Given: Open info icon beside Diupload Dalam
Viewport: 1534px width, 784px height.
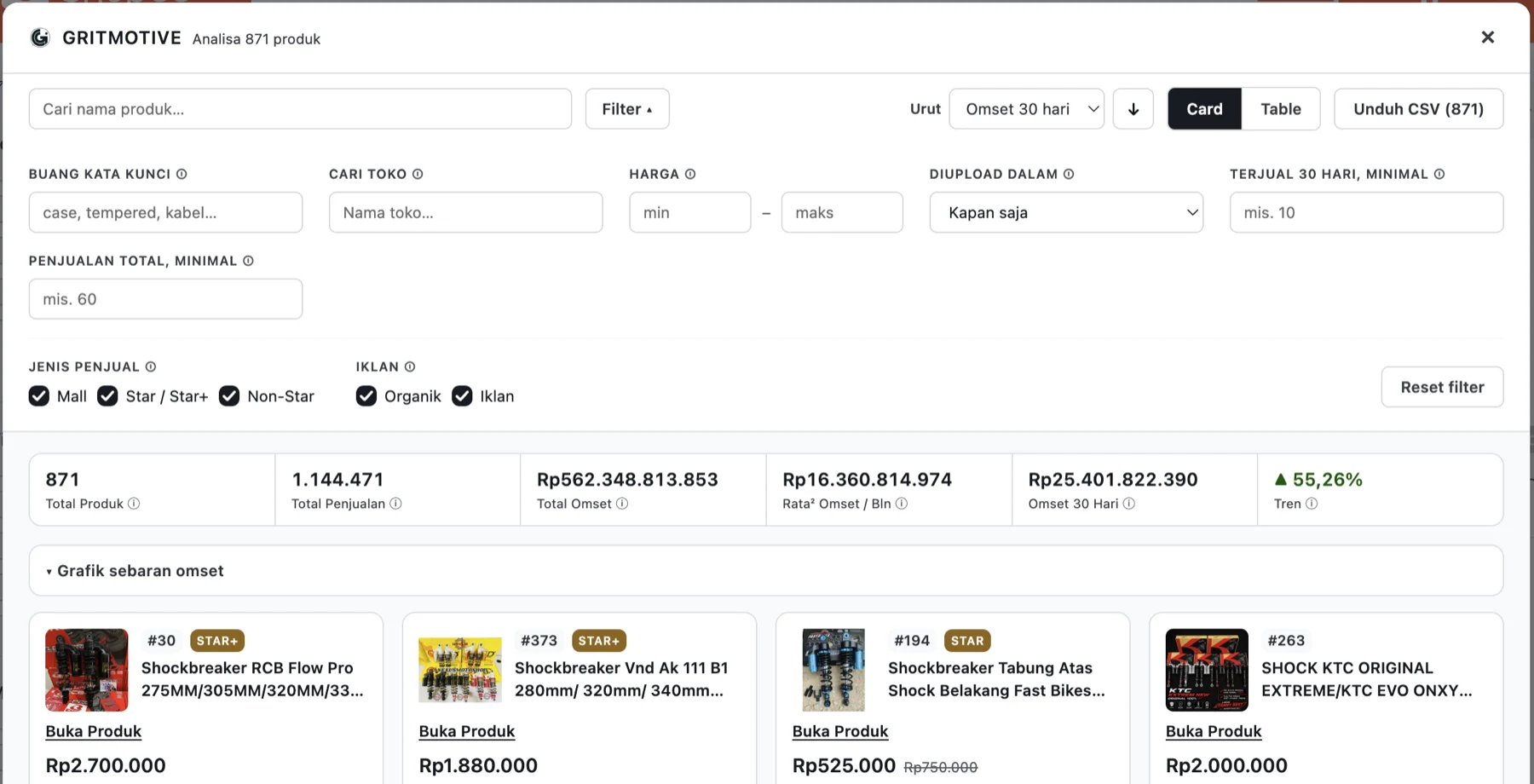Looking at the screenshot, I should click(1069, 174).
